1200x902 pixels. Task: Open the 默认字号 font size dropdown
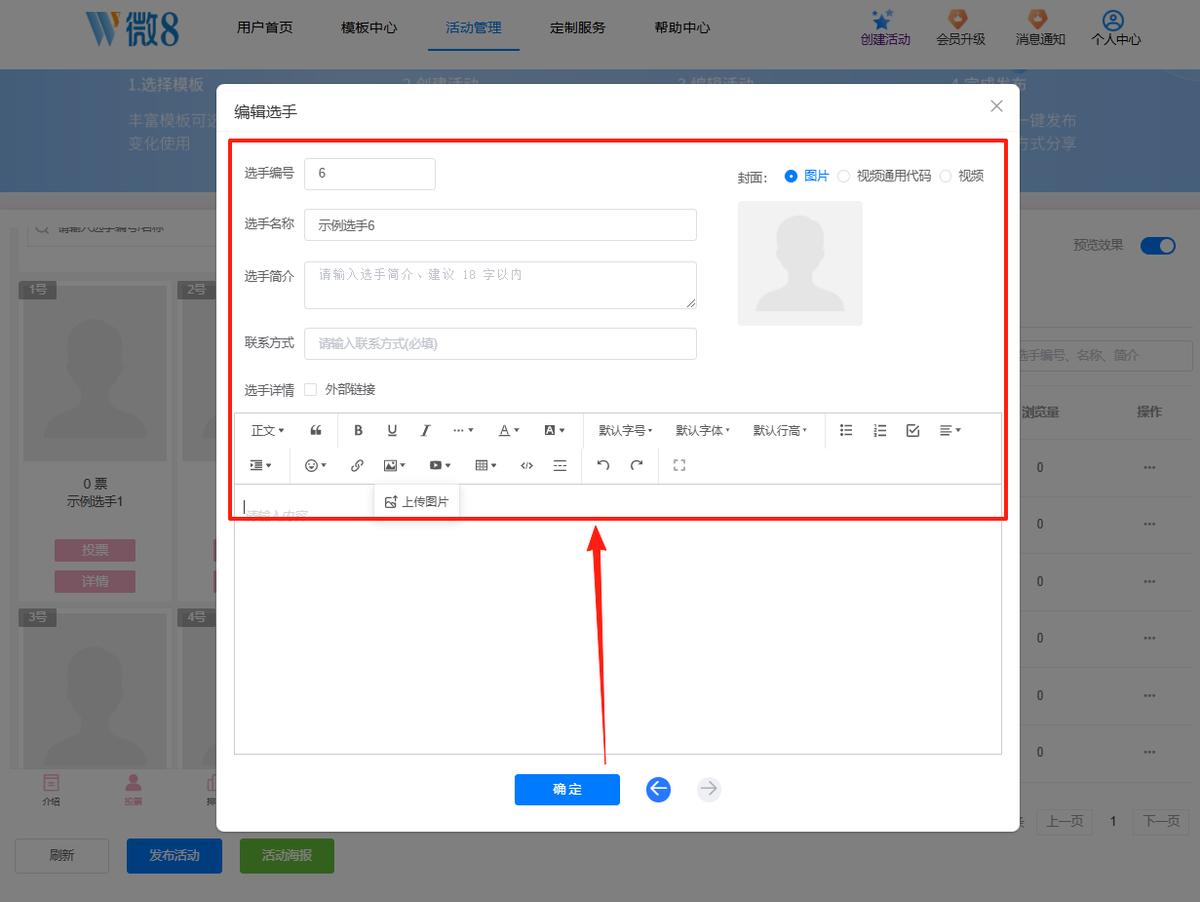[x=626, y=431]
